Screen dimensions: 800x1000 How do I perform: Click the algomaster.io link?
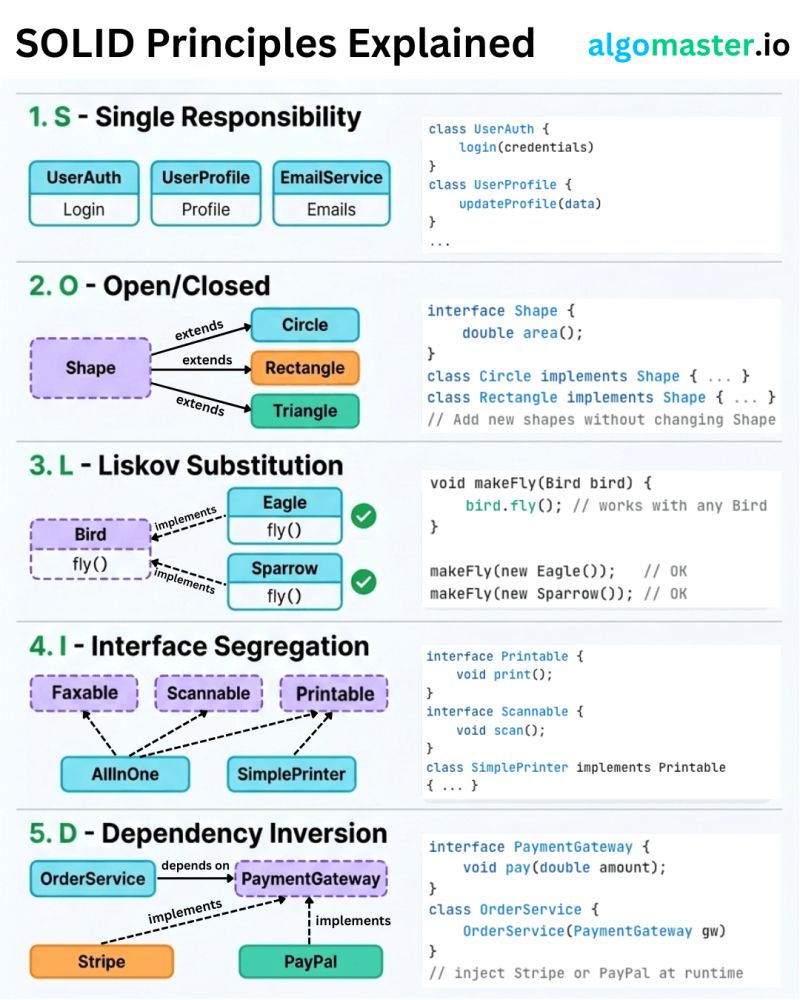688,45
